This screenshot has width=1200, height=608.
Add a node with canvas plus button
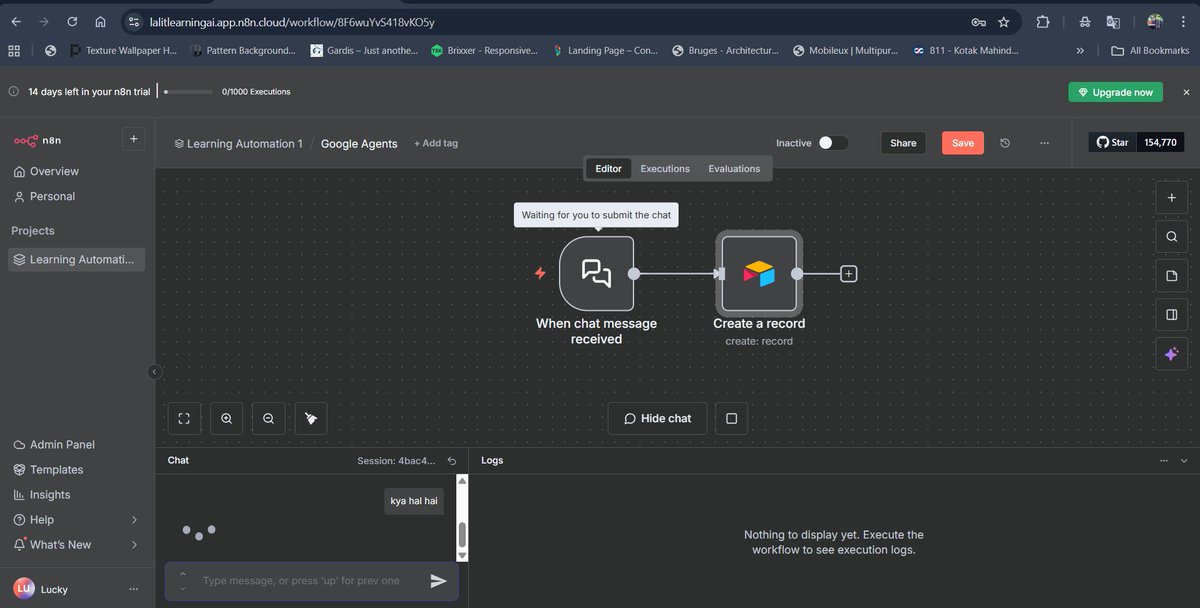click(1171, 198)
